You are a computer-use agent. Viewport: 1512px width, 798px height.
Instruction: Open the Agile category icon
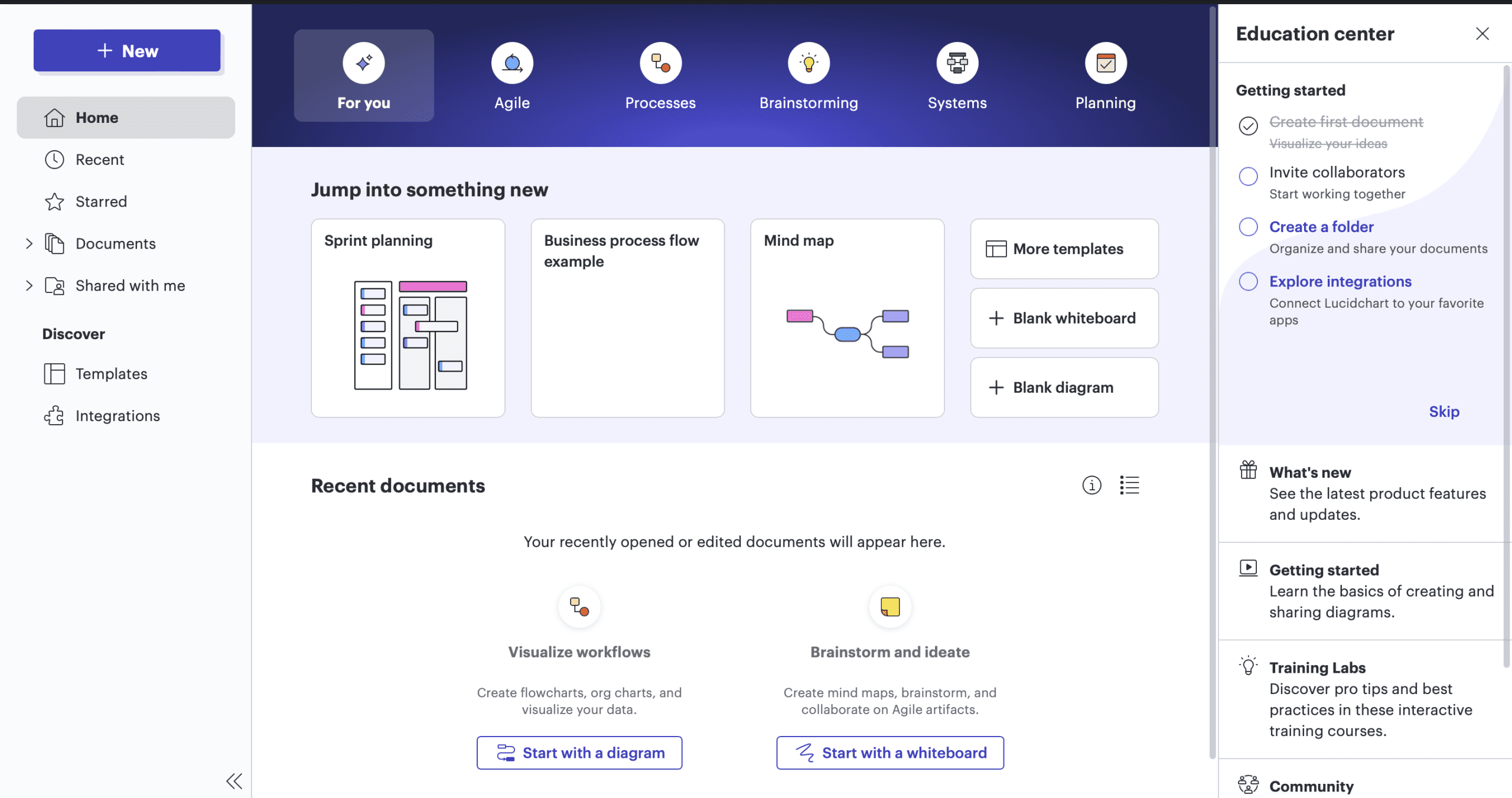pos(511,63)
